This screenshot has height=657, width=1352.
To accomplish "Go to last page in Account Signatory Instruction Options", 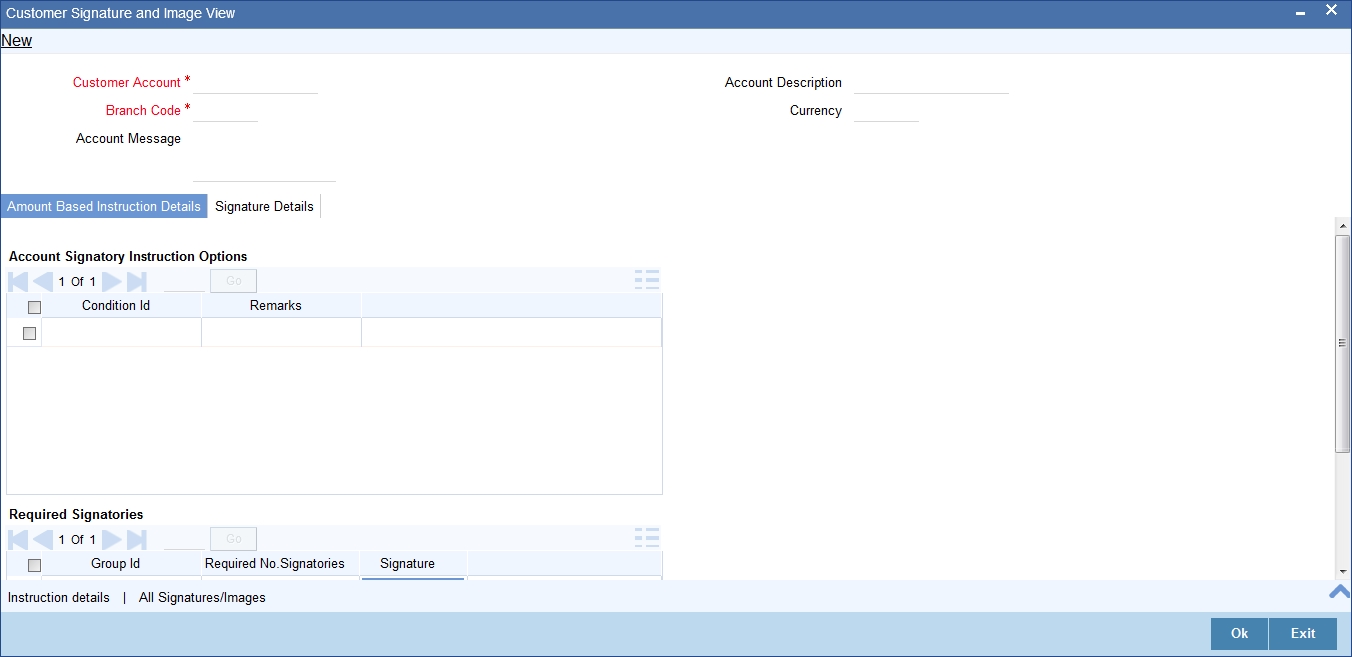I will coord(137,282).
